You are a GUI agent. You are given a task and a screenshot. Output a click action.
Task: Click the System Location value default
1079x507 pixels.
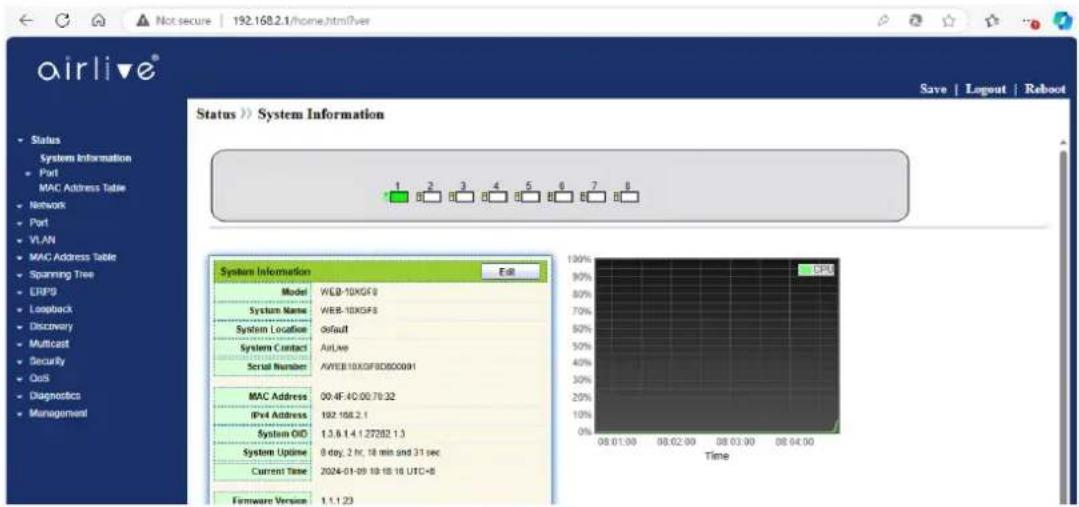point(334,330)
